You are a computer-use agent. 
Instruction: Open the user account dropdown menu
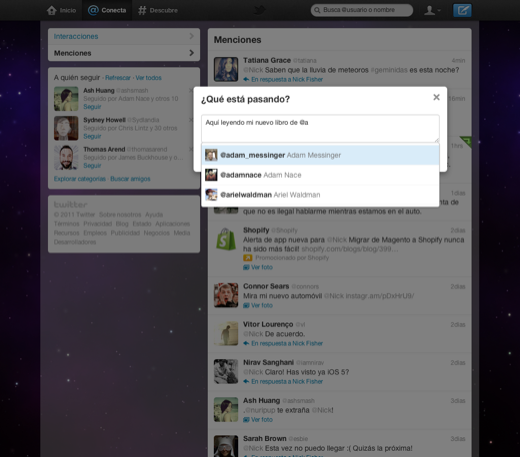click(x=432, y=10)
